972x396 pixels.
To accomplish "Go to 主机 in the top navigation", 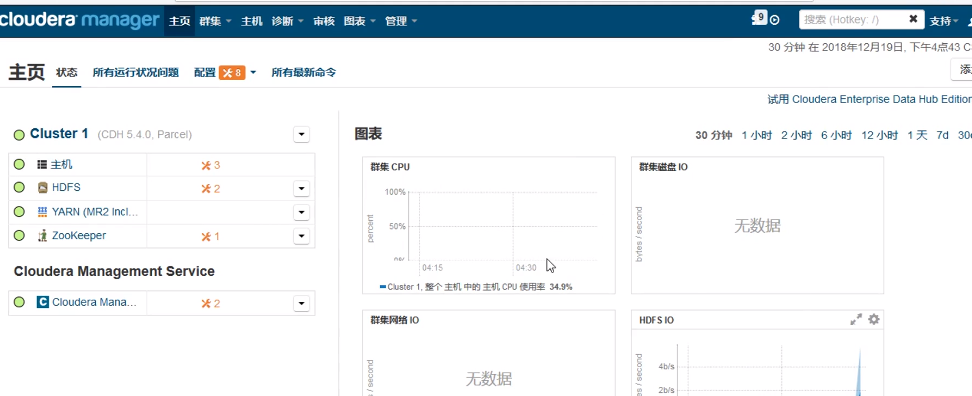I will click(x=252, y=21).
